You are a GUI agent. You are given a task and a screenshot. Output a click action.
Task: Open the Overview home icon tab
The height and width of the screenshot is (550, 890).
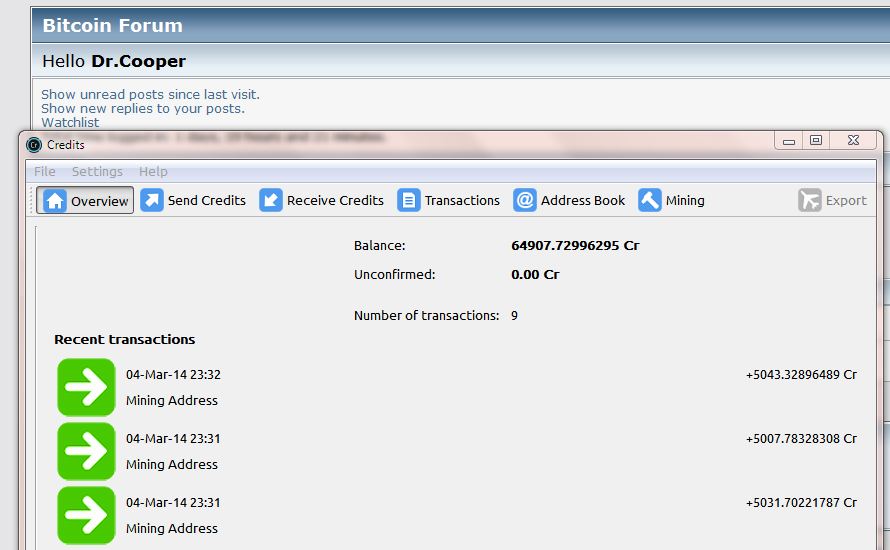[55, 200]
